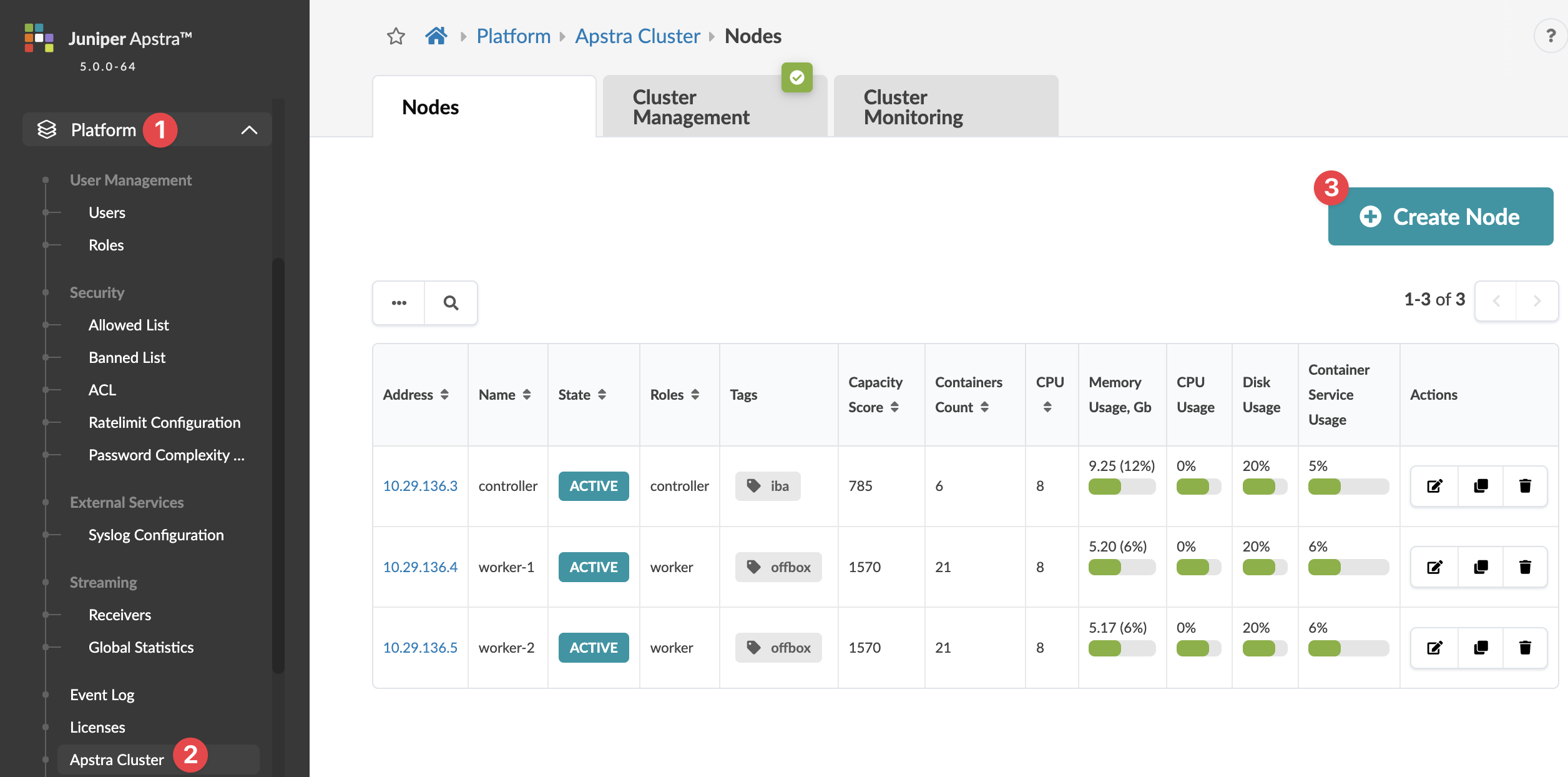1568x777 pixels.
Task: Click the clone icon for worker-1 node
Action: [1480, 567]
